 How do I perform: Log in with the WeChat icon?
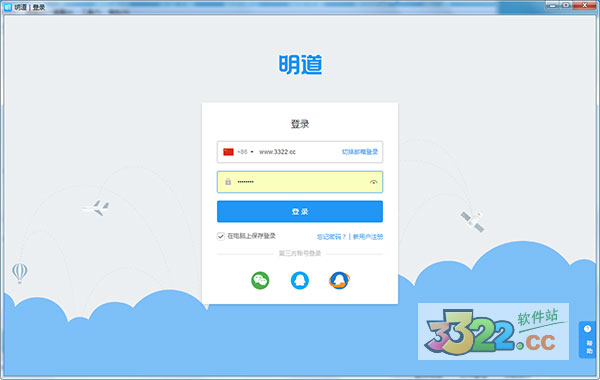tap(260, 281)
